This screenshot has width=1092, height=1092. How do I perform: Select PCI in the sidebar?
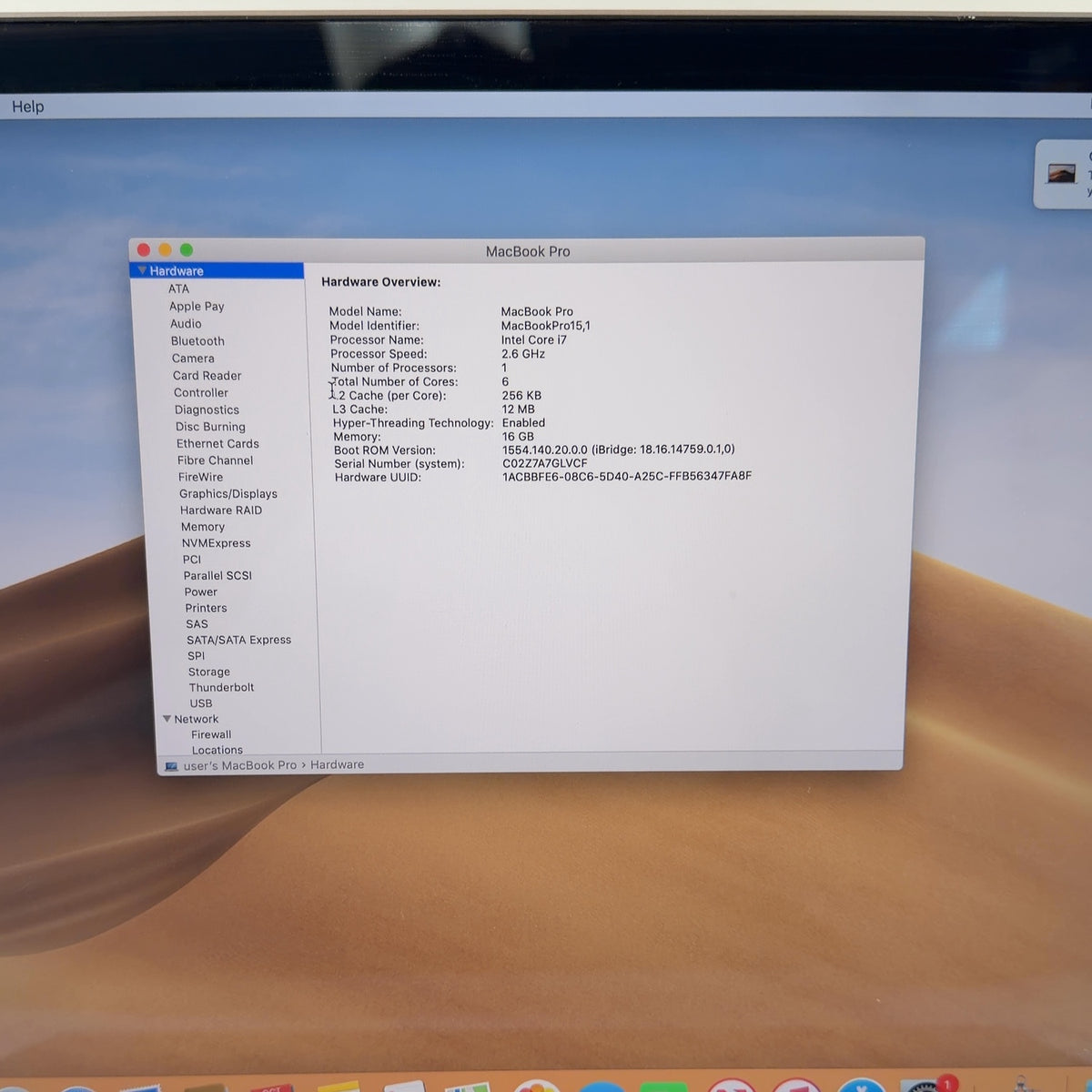tap(192, 560)
